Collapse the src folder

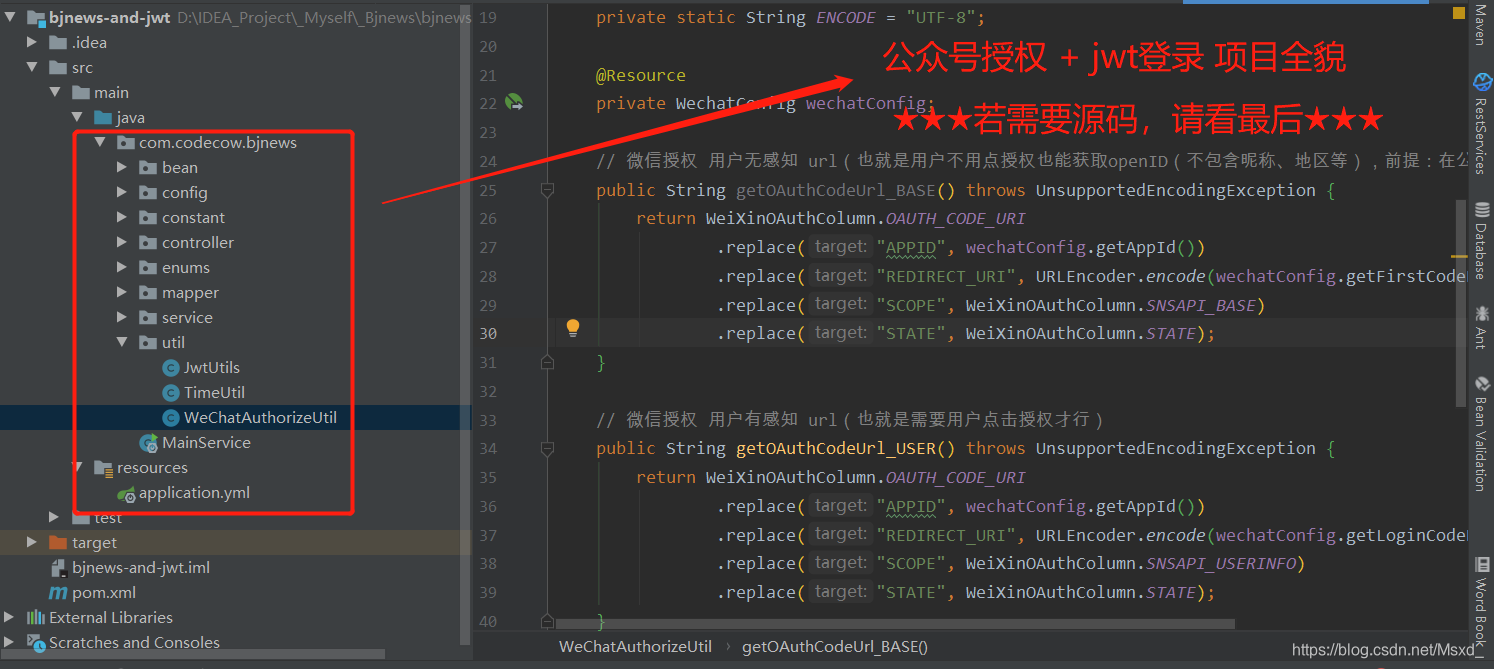[32, 68]
